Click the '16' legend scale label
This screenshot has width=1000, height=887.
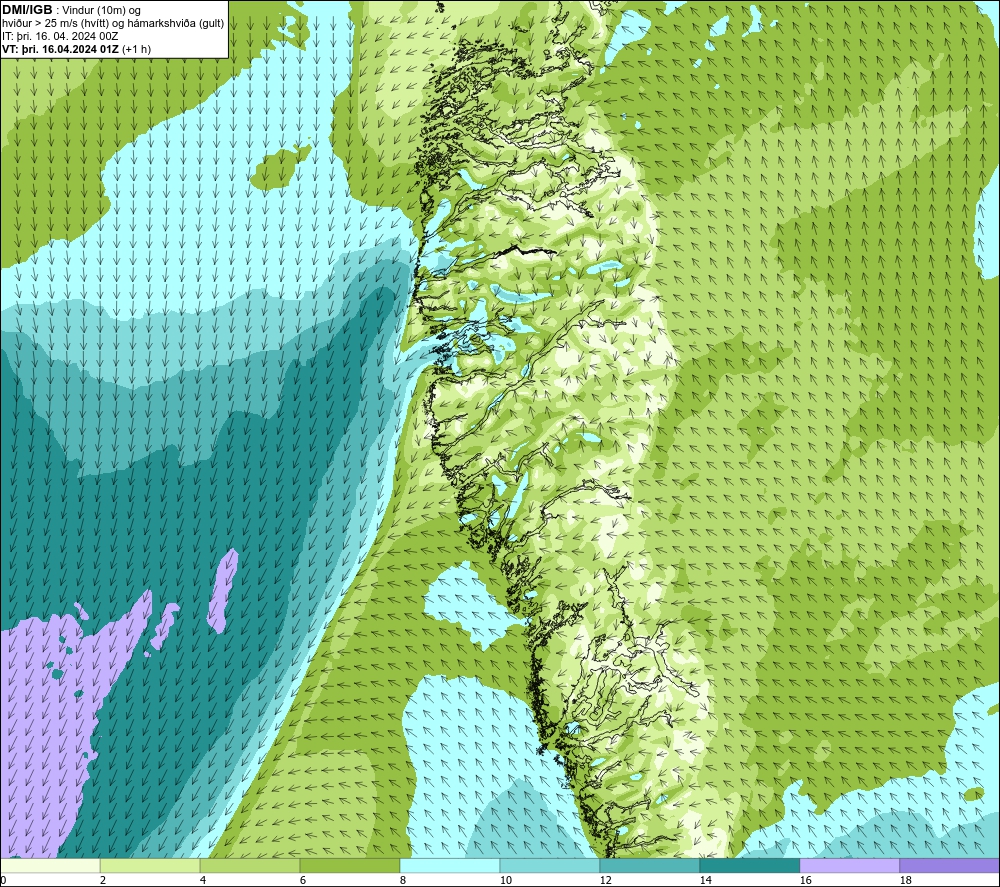(805, 880)
